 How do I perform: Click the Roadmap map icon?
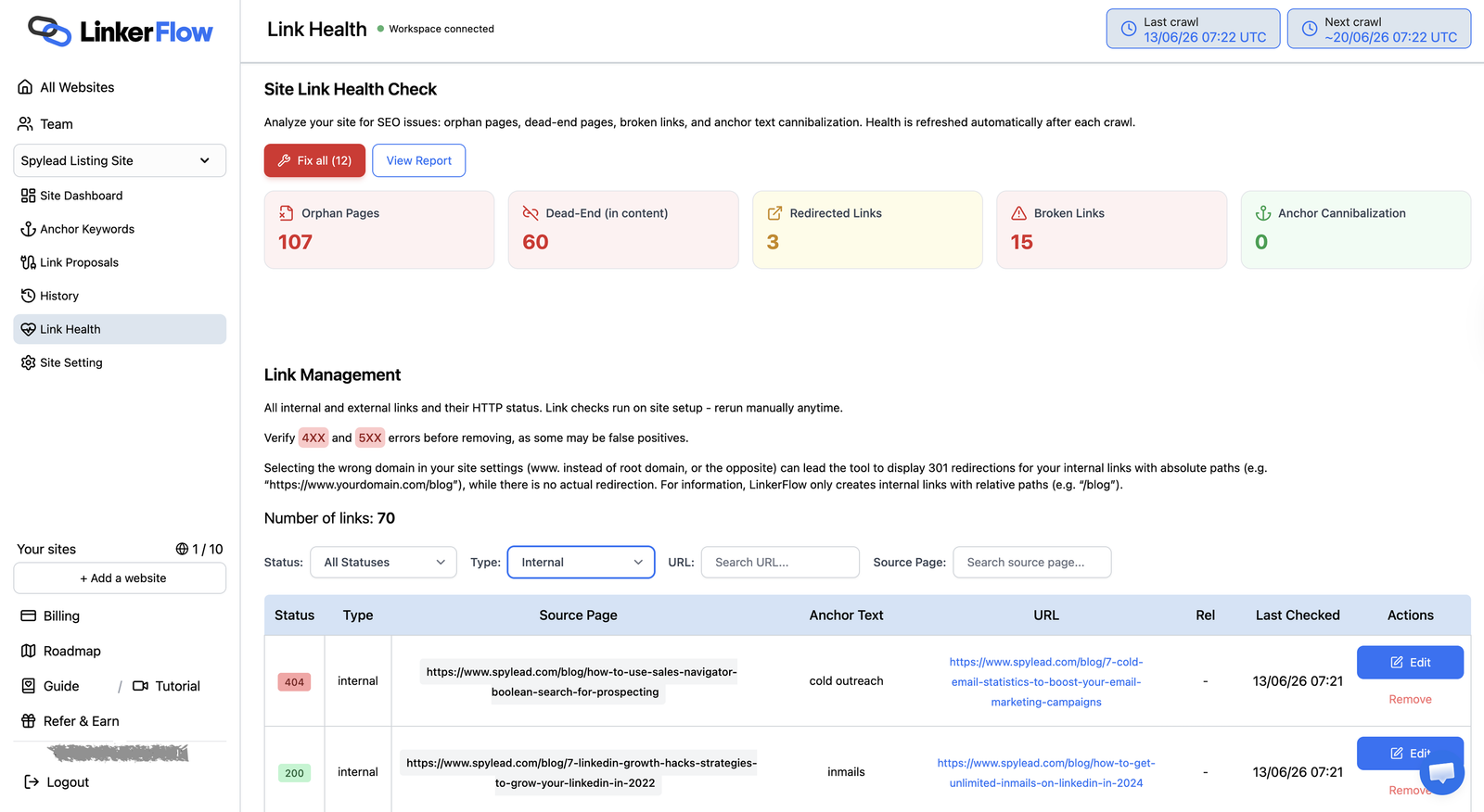(28, 651)
